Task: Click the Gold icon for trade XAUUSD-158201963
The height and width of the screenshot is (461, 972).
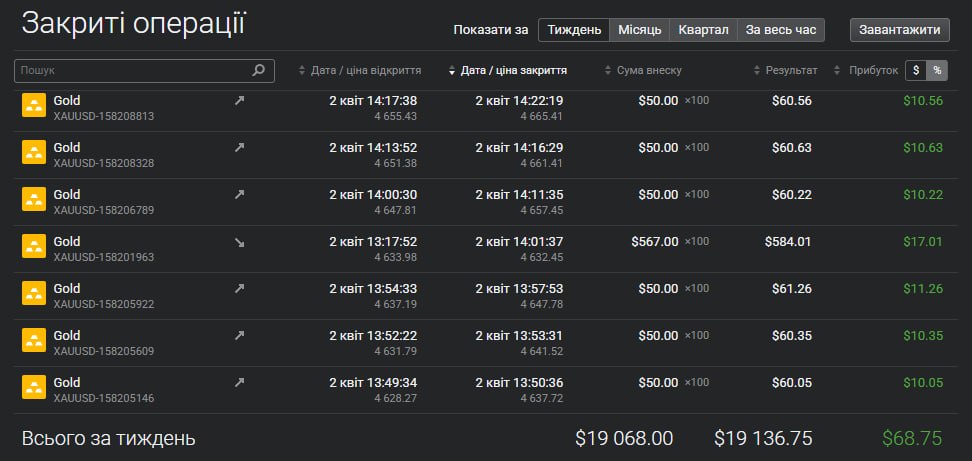Action: tap(34, 249)
